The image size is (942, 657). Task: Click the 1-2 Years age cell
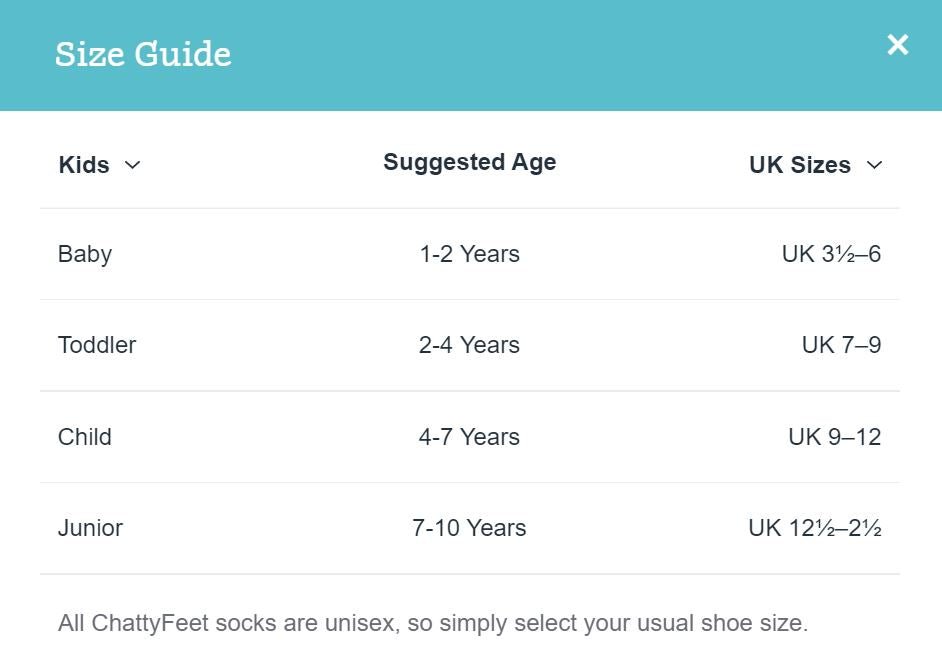(x=470, y=254)
